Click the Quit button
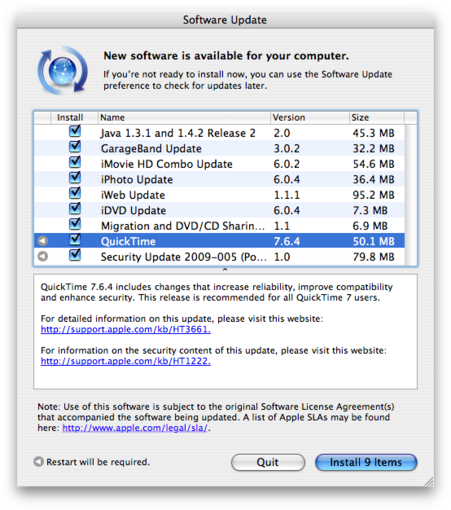The width and height of the screenshot is (451, 510). click(x=268, y=462)
